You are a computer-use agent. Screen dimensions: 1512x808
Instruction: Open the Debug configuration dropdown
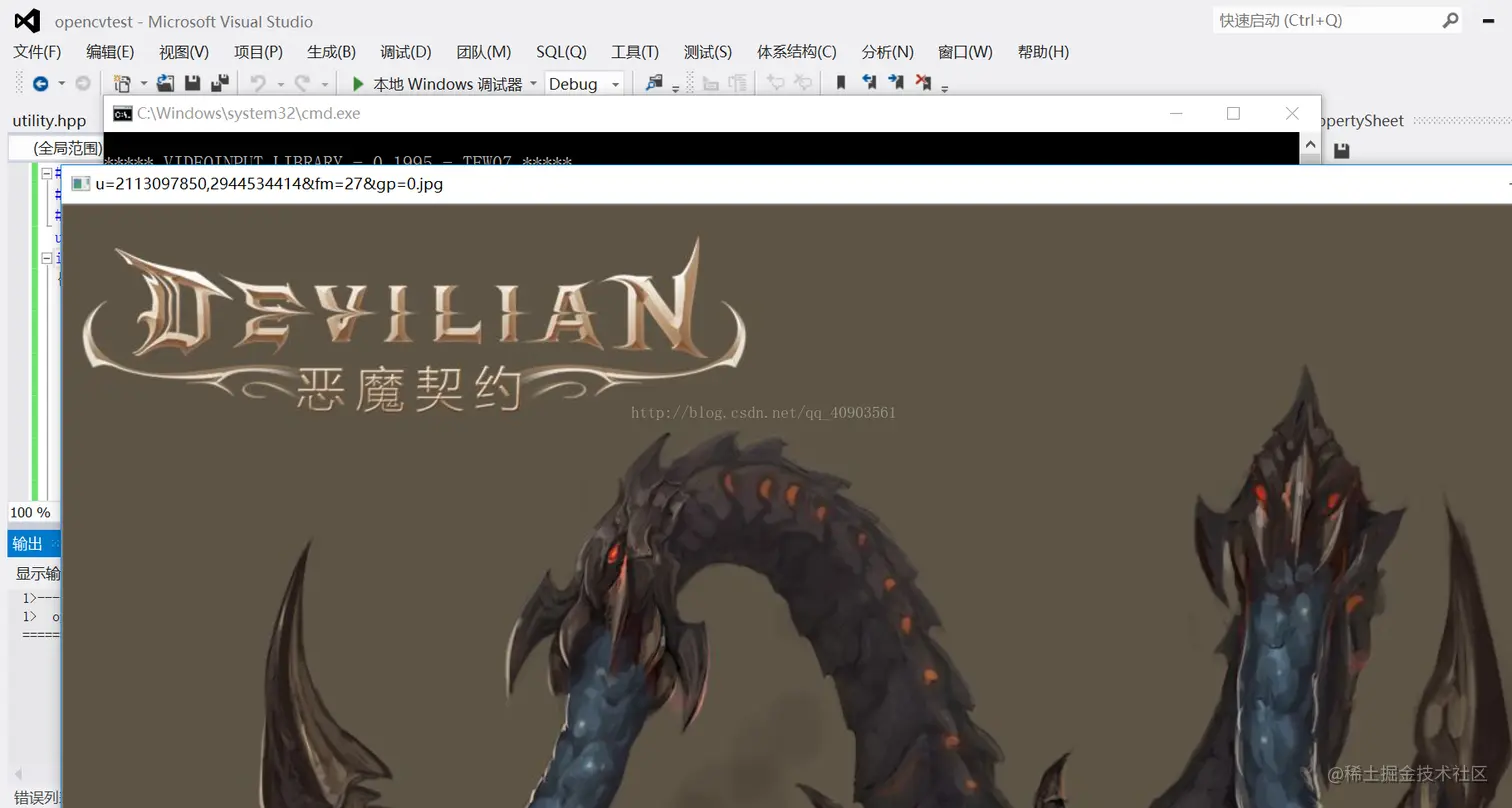tap(584, 84)
